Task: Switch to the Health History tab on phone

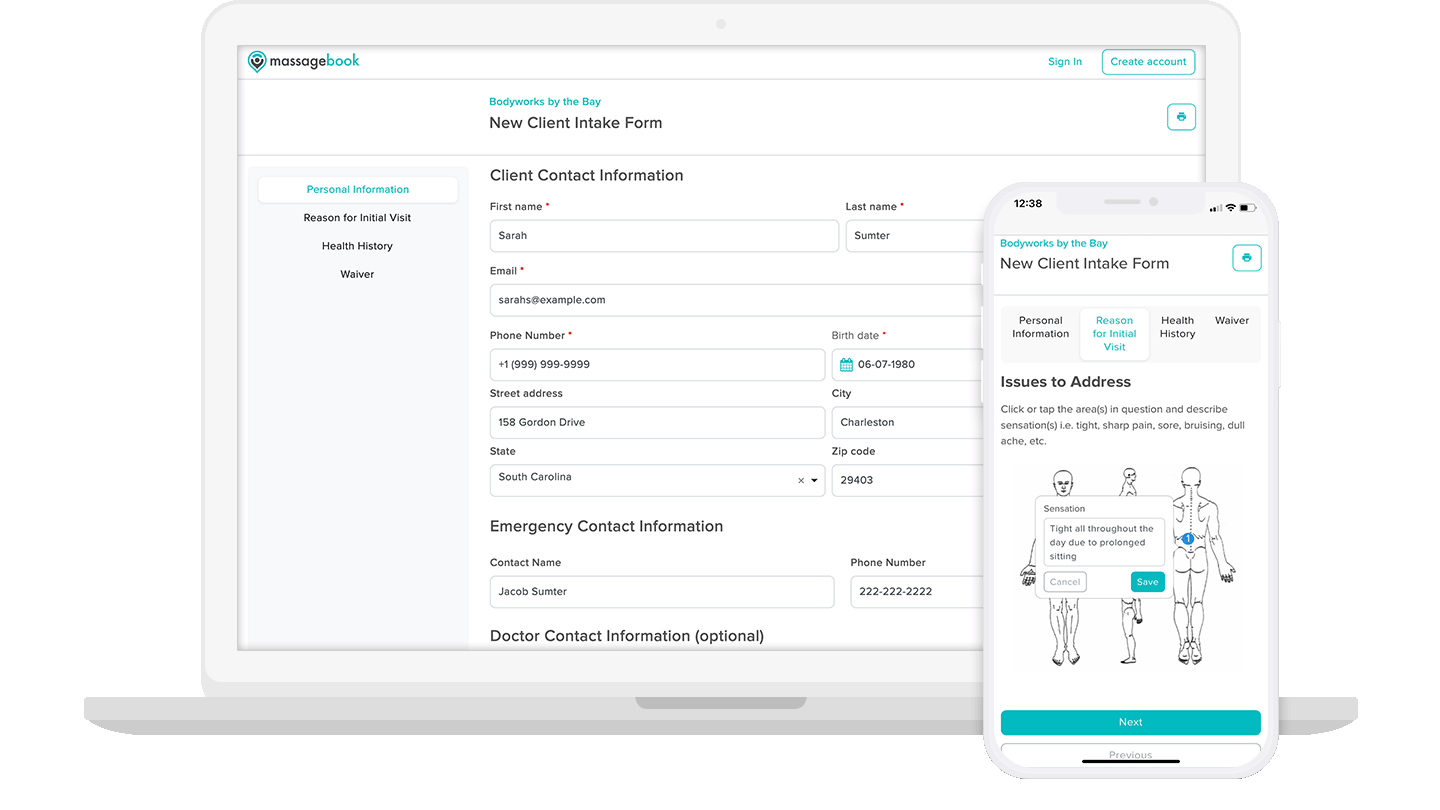Action: coord(1177,327)
